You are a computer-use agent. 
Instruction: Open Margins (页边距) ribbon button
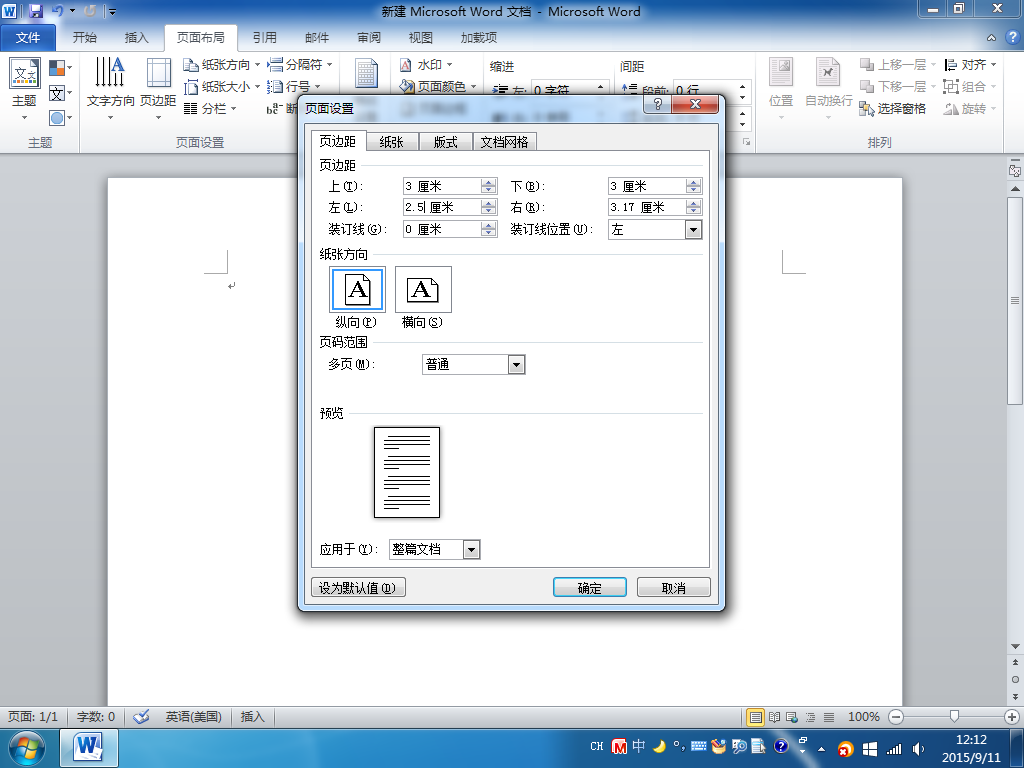point(158,89)
